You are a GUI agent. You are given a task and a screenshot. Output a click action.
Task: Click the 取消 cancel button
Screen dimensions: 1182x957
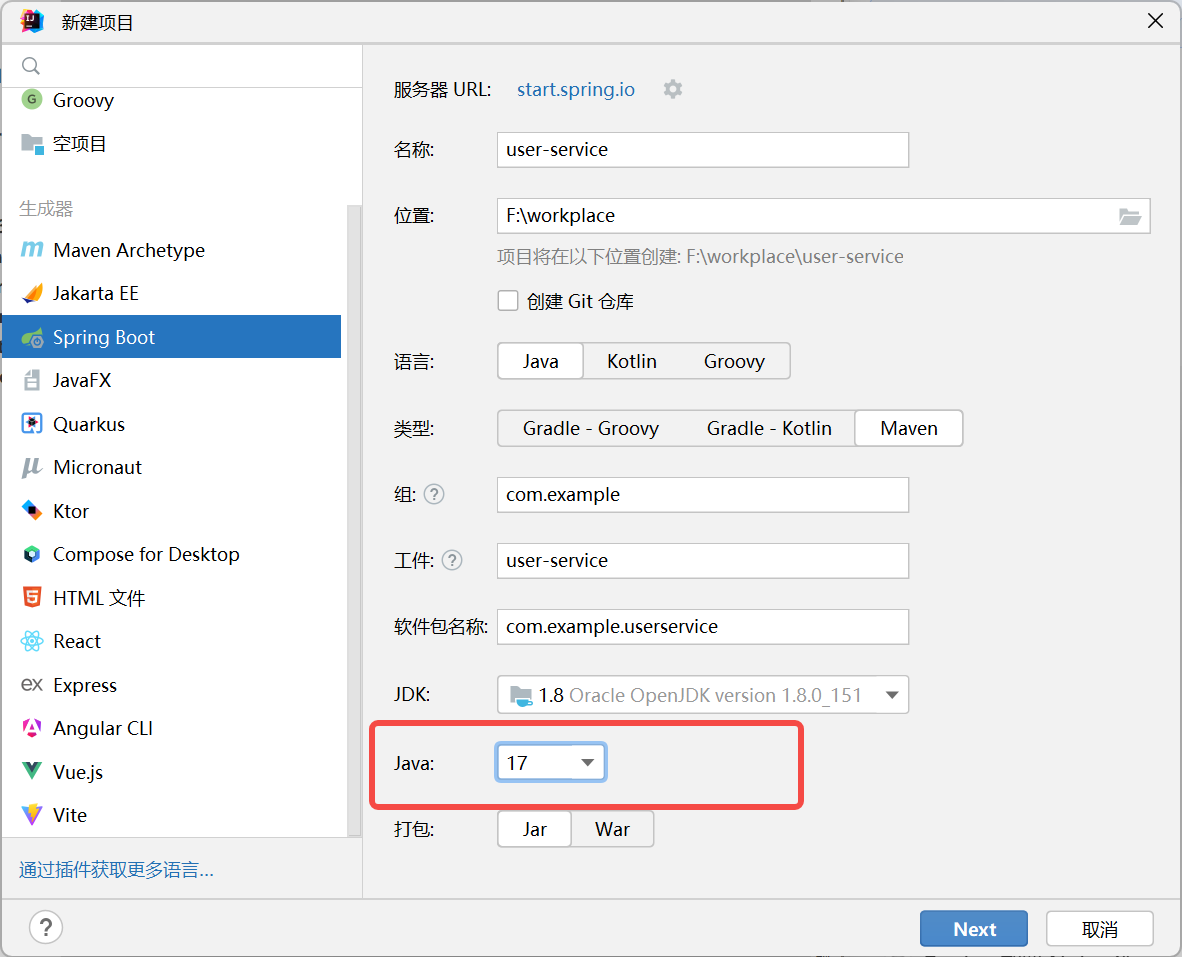pyautogui.click(x=1099, y=928)
